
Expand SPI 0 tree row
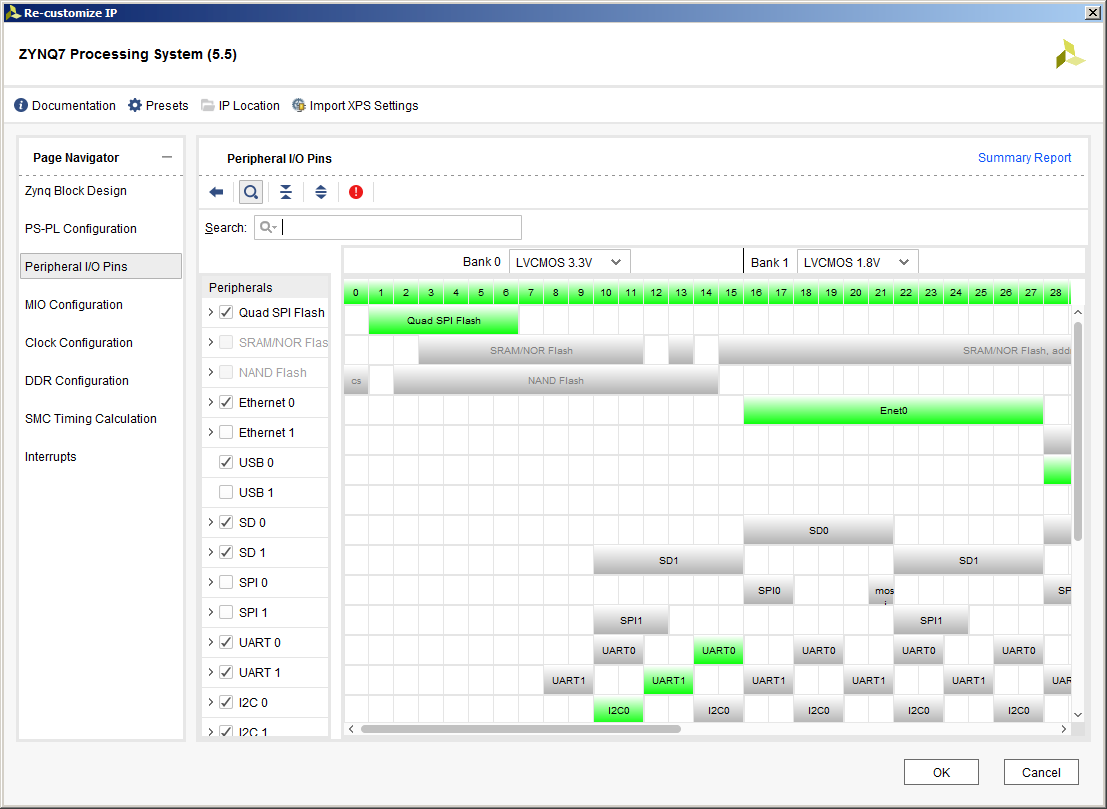pyautogui.click(x=210, y=582)
